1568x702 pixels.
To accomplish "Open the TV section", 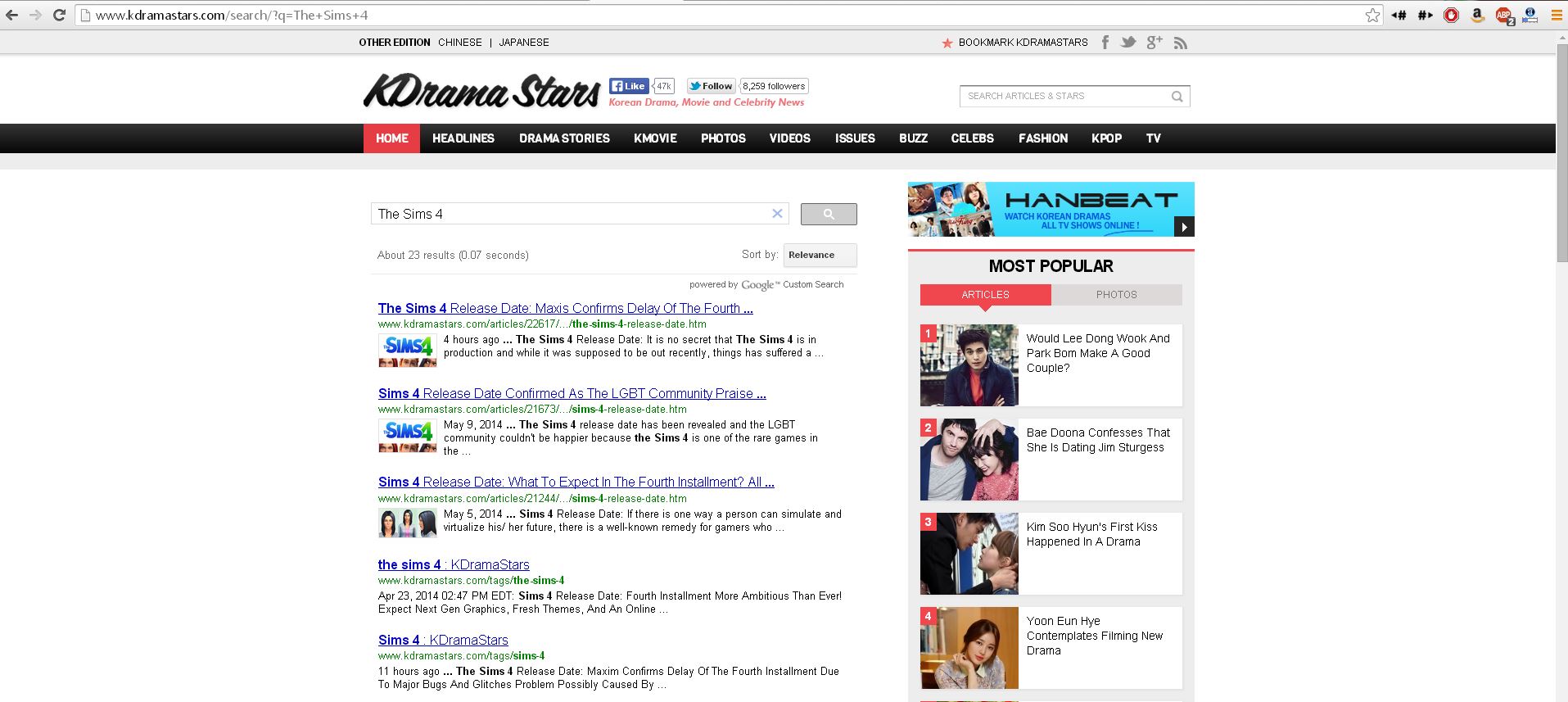I will 1154,138.
